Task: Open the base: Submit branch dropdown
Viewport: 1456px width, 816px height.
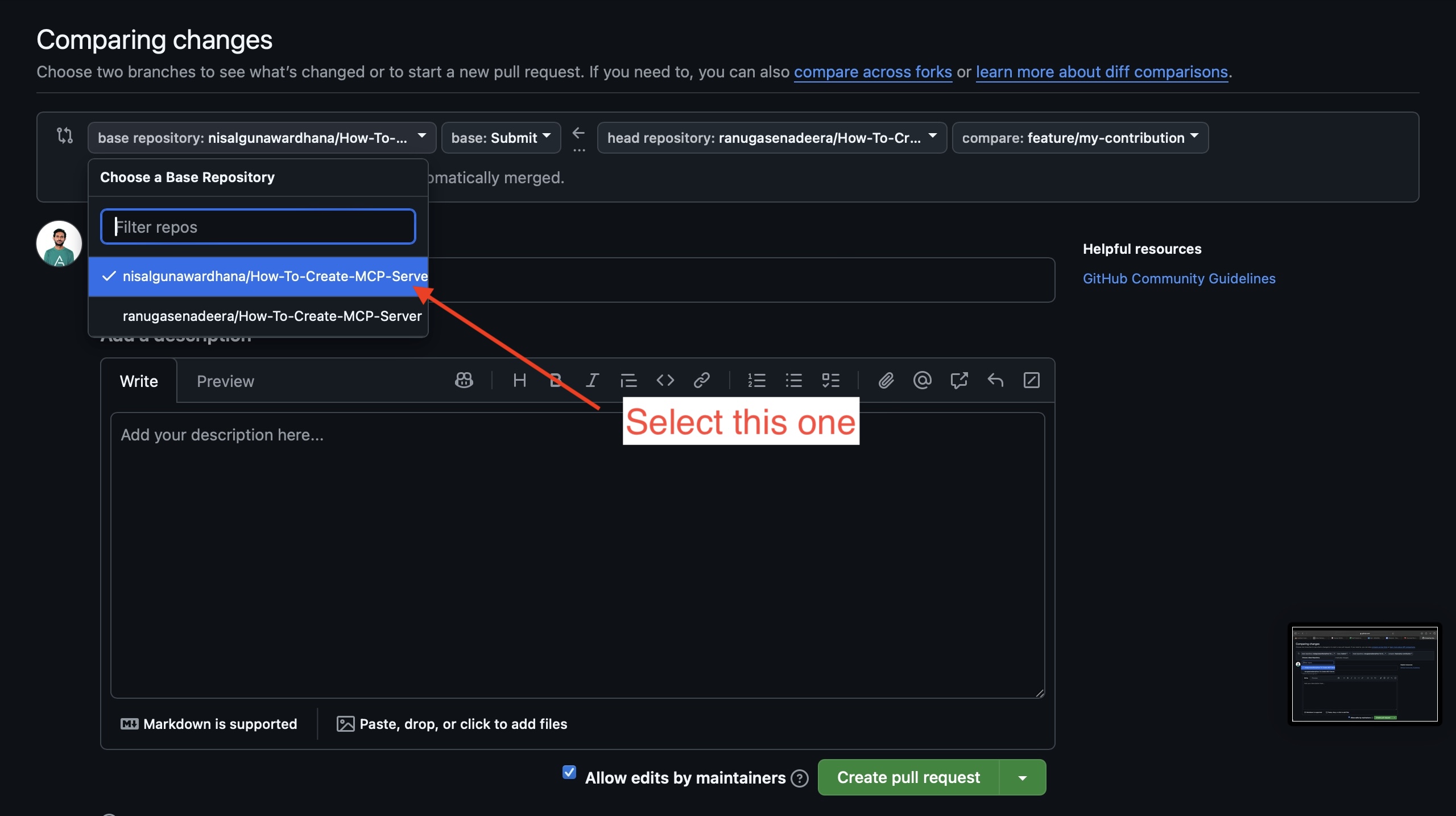Action: [x=500, y=137]
